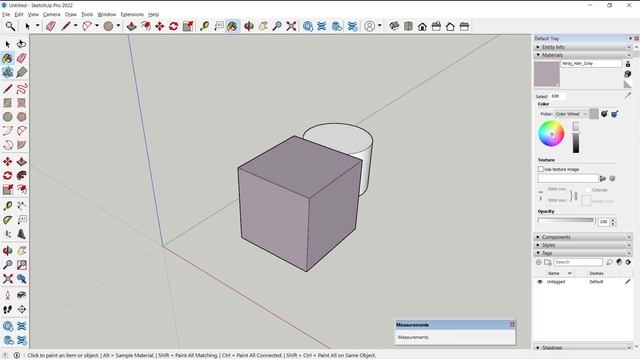Image resolution: width=640 pixels, height=360 pixels.
Task: Toggle the Colorize checkbox
Action: (x=588, y=190)
